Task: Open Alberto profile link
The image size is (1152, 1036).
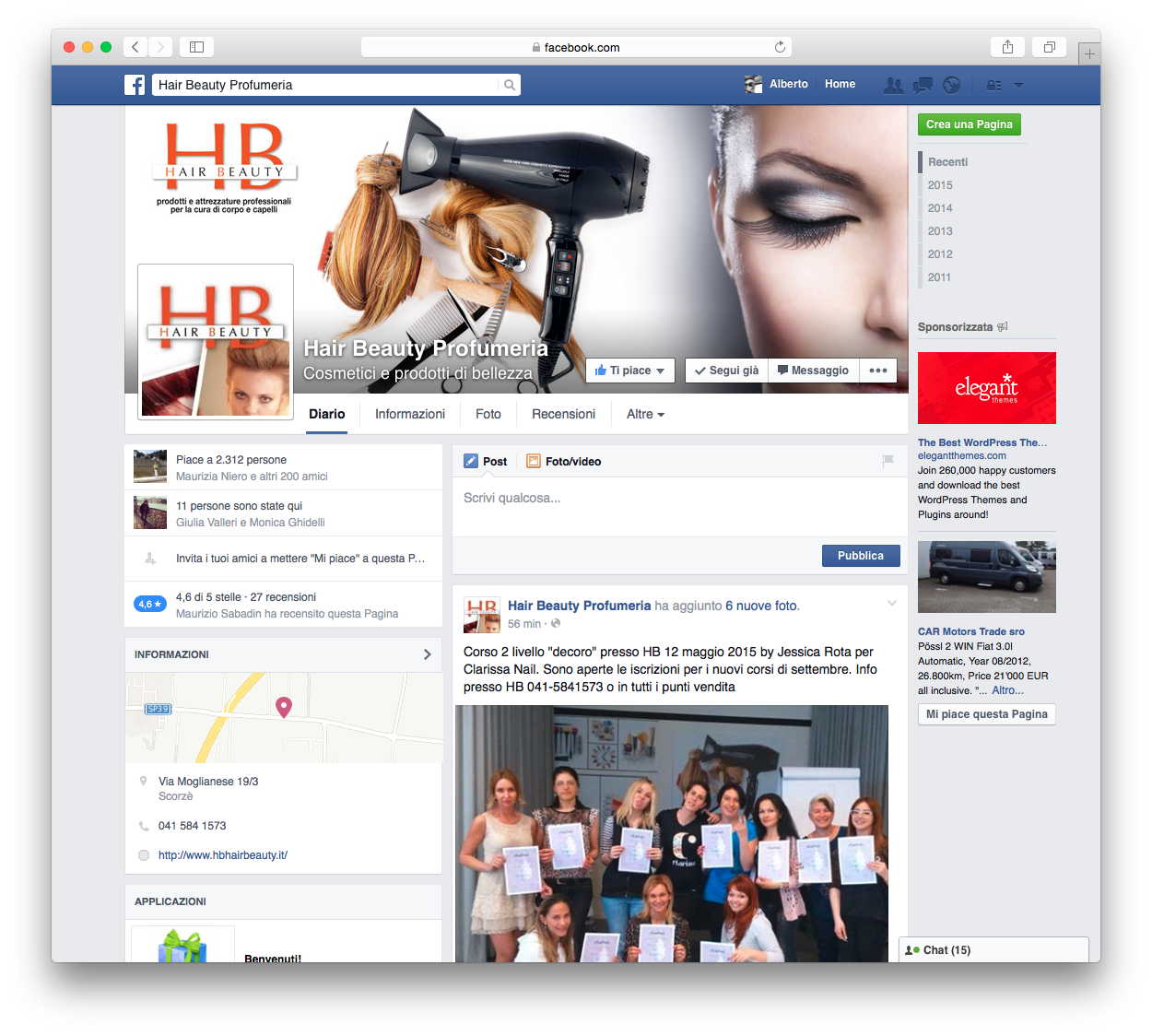Action: pyautogui.click(x=776, y=84)
